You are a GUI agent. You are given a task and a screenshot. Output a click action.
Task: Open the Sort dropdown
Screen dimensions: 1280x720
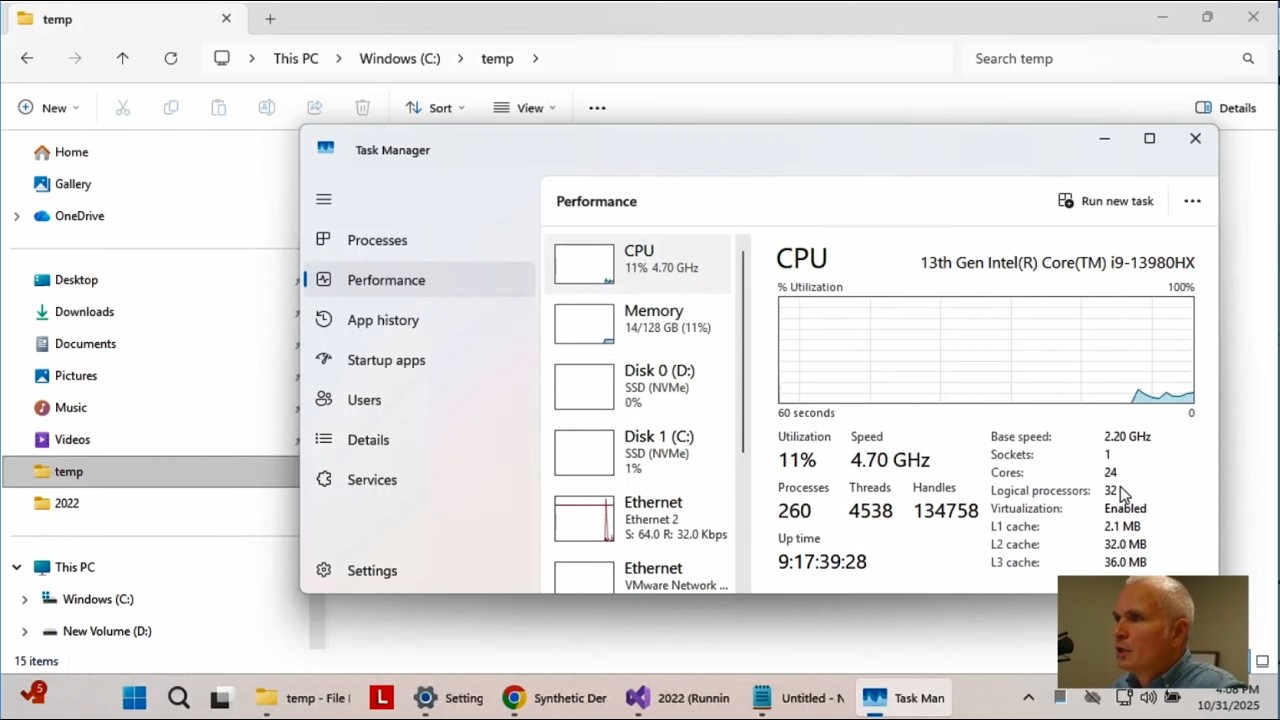coord(435,108)
